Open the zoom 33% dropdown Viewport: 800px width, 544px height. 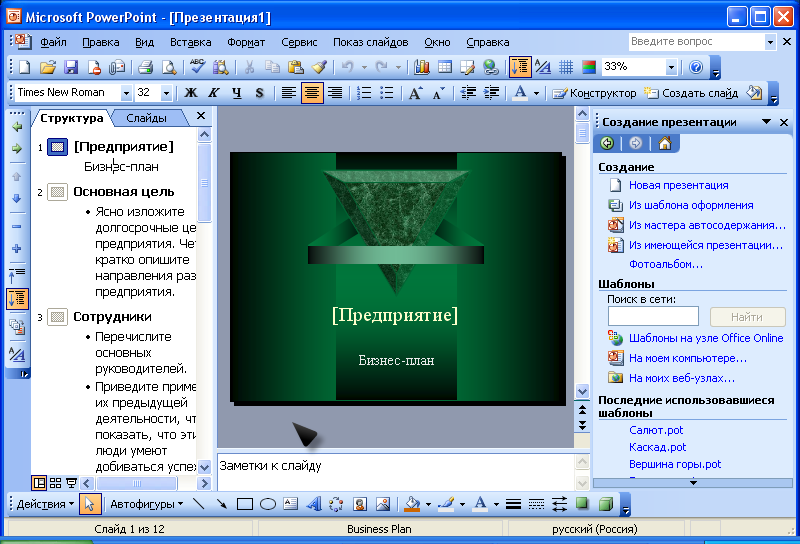pyautogui.click(x=671, y=67)
